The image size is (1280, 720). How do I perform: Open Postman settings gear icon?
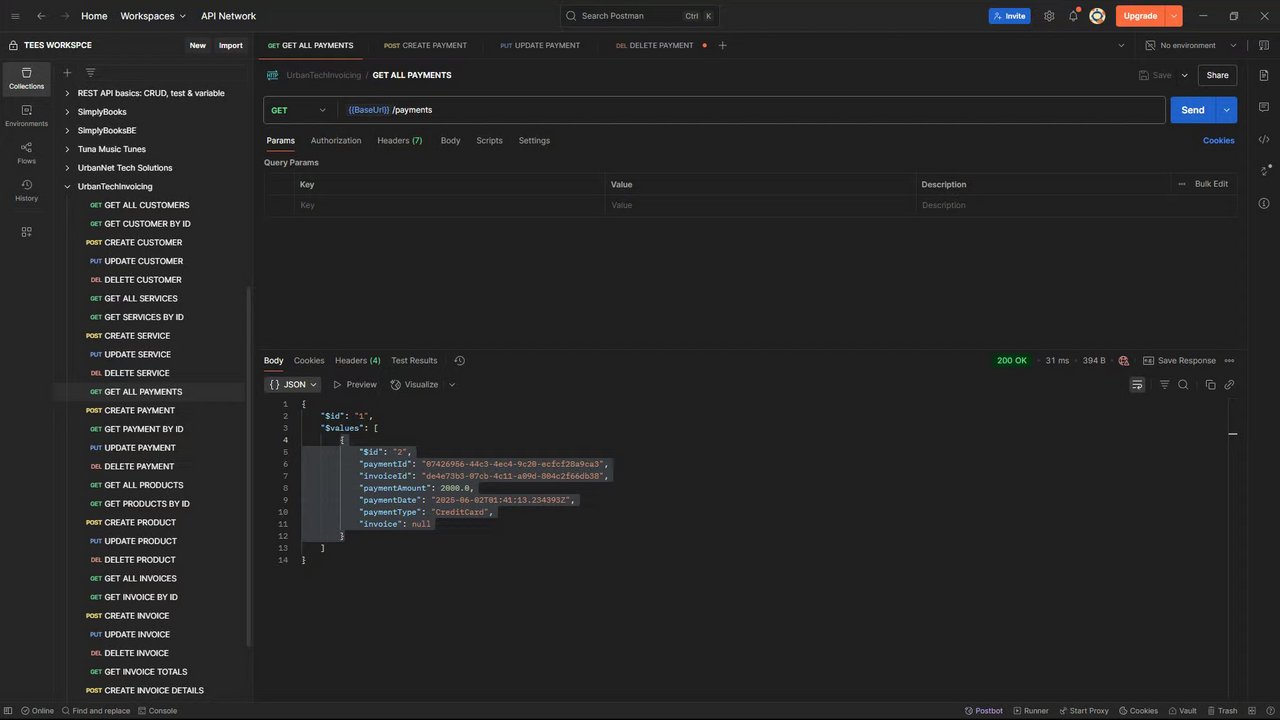point(1049,16)
